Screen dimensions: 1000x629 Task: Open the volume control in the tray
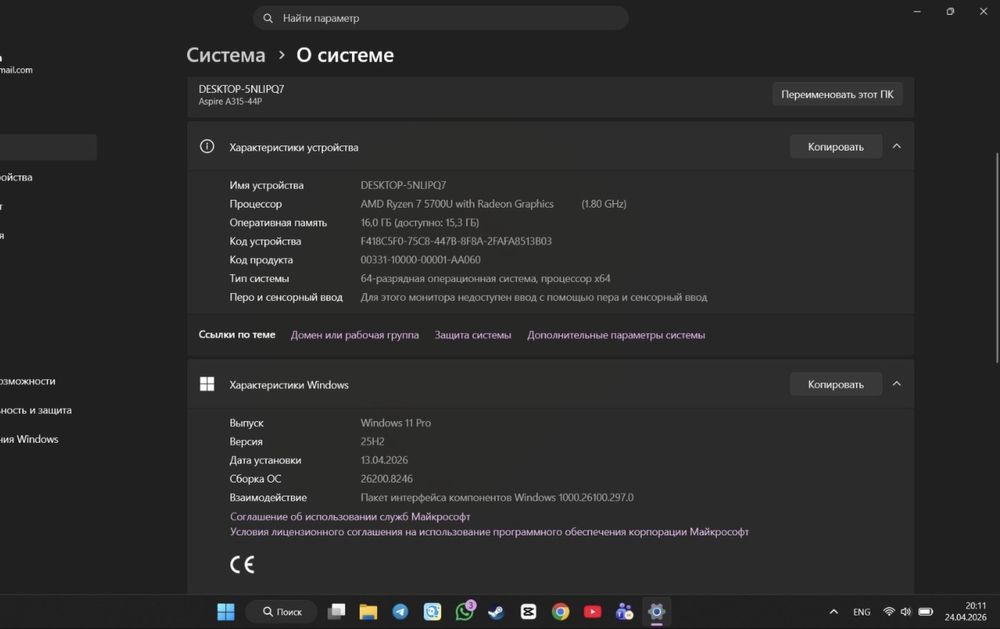tap(906, 612)
